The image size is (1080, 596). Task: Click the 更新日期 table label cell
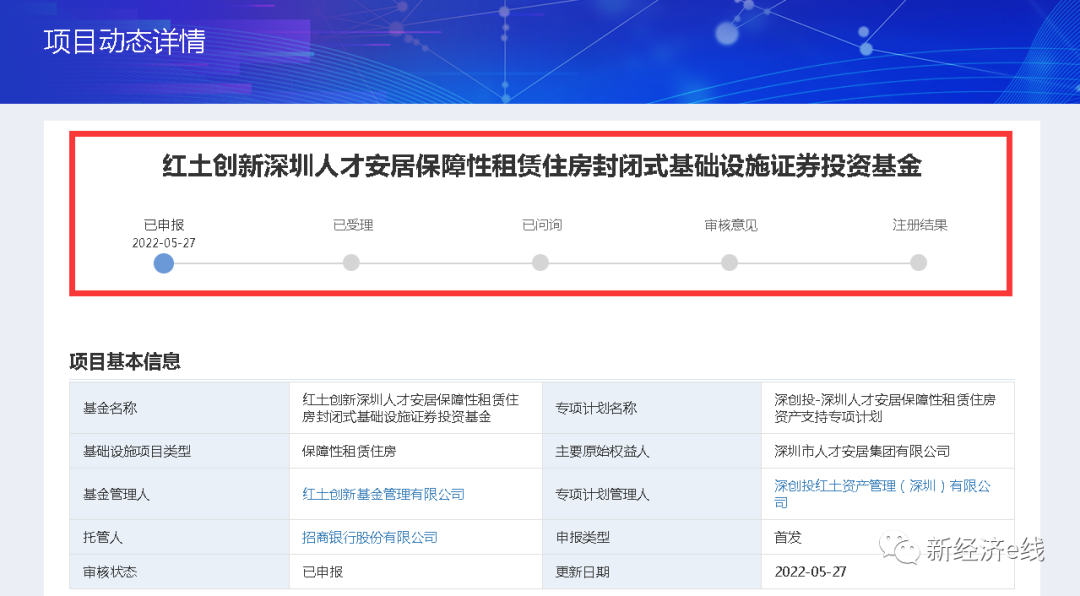point(582,572)
